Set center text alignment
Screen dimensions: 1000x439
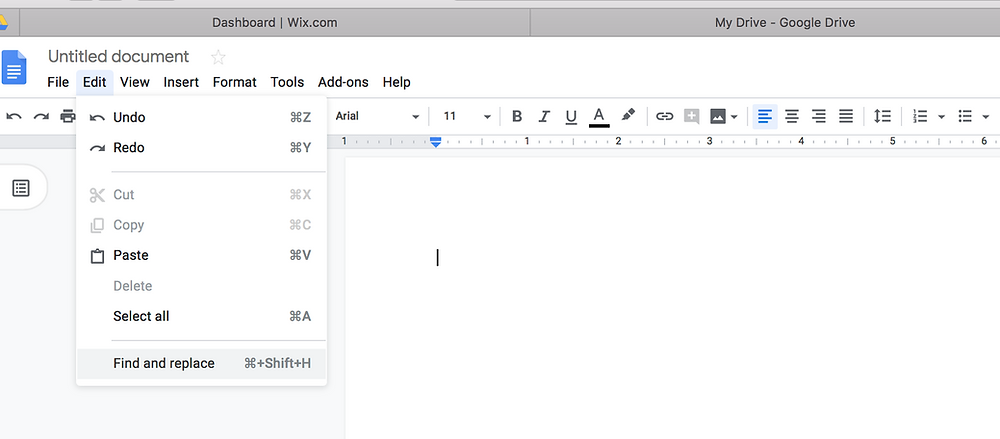click(x=791, y=116)
